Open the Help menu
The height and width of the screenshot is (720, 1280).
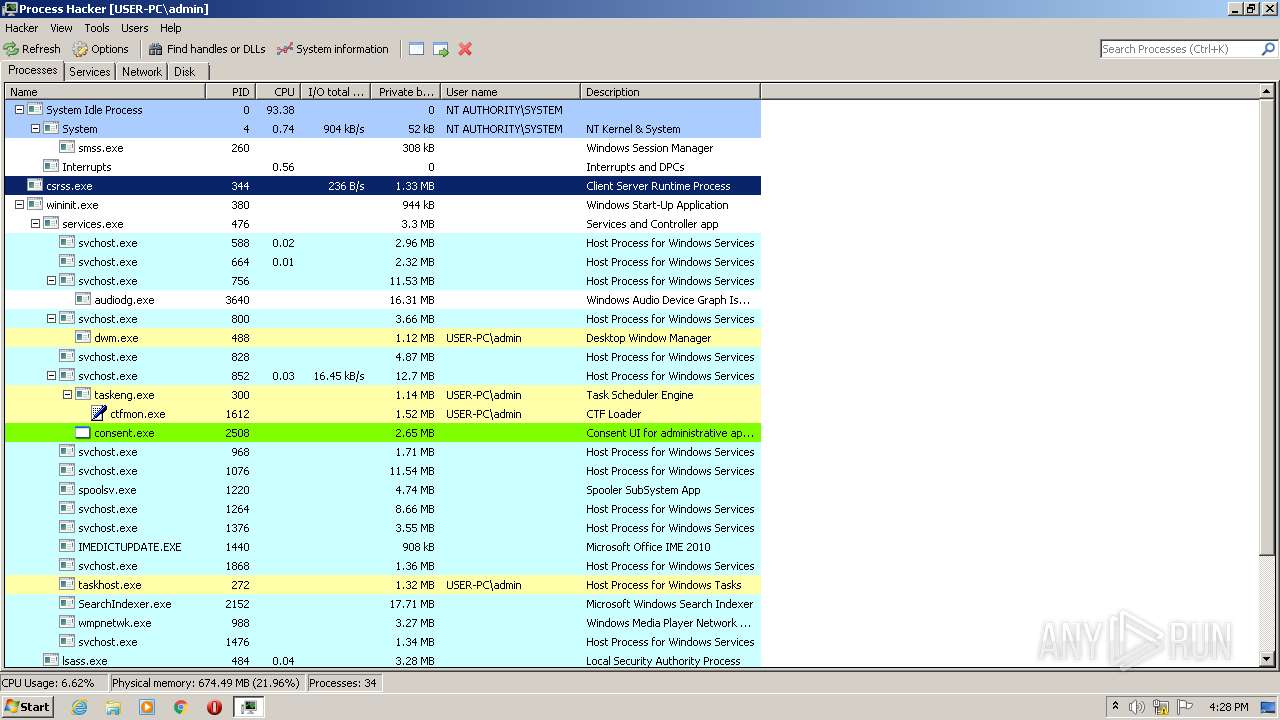(171, 28)
